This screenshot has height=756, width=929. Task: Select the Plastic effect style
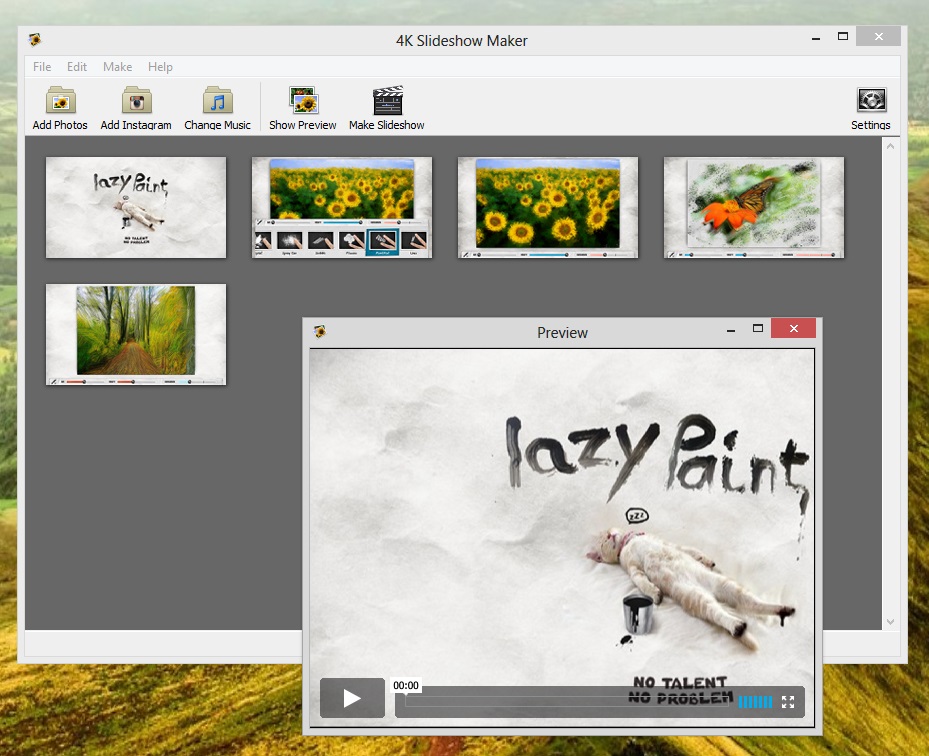pos(350,241)
